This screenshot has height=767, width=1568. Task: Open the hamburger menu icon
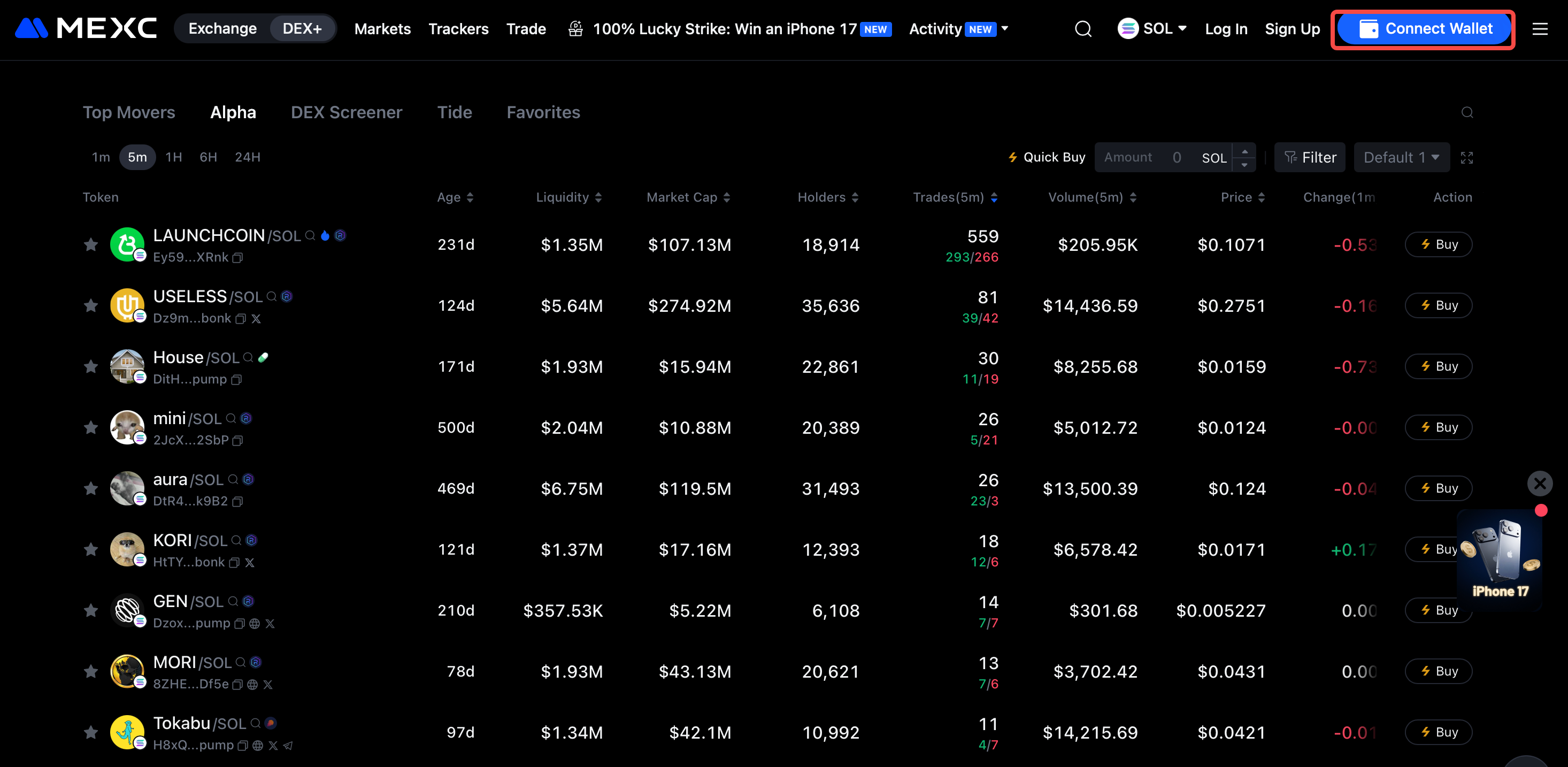tap(1540, 28)
